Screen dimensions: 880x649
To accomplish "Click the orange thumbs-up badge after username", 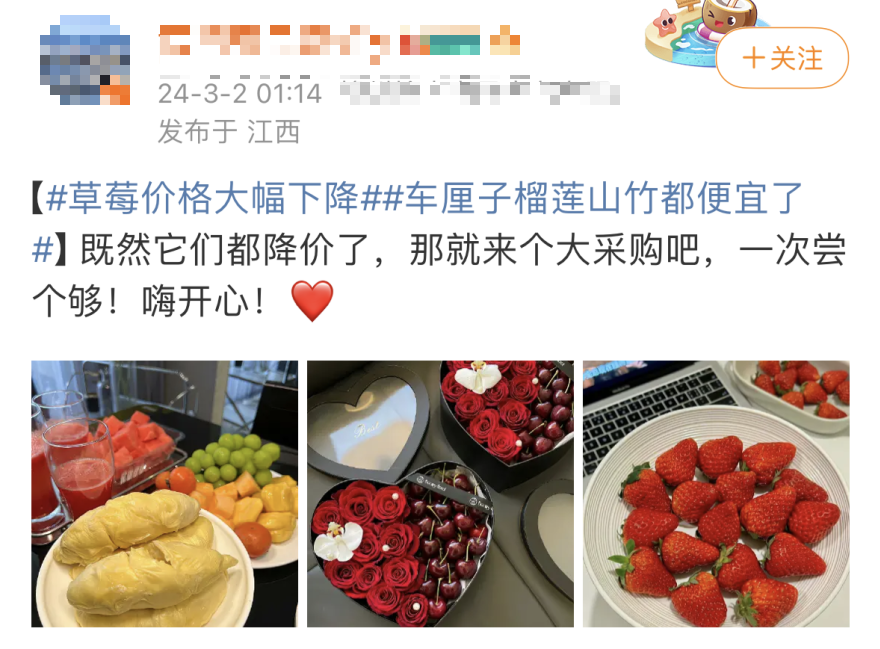I will pyautogui.click(x=505, y=40).
